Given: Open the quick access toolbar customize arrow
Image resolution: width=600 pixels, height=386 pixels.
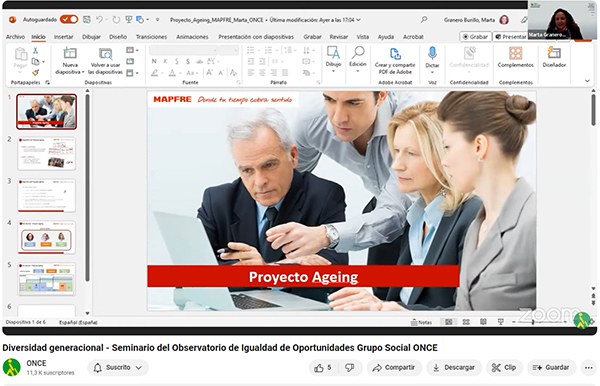Looking at the screenshot, I should tap(157, 20).
